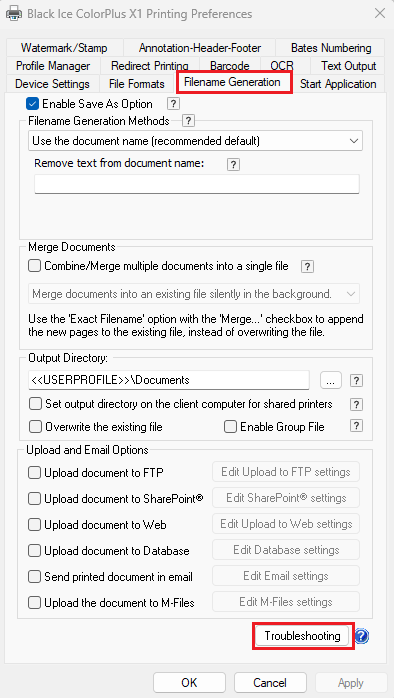Viewport: 394px width, 698px height.
Task: Open help for Filename Generation Methods
Action: pos(189,121)
